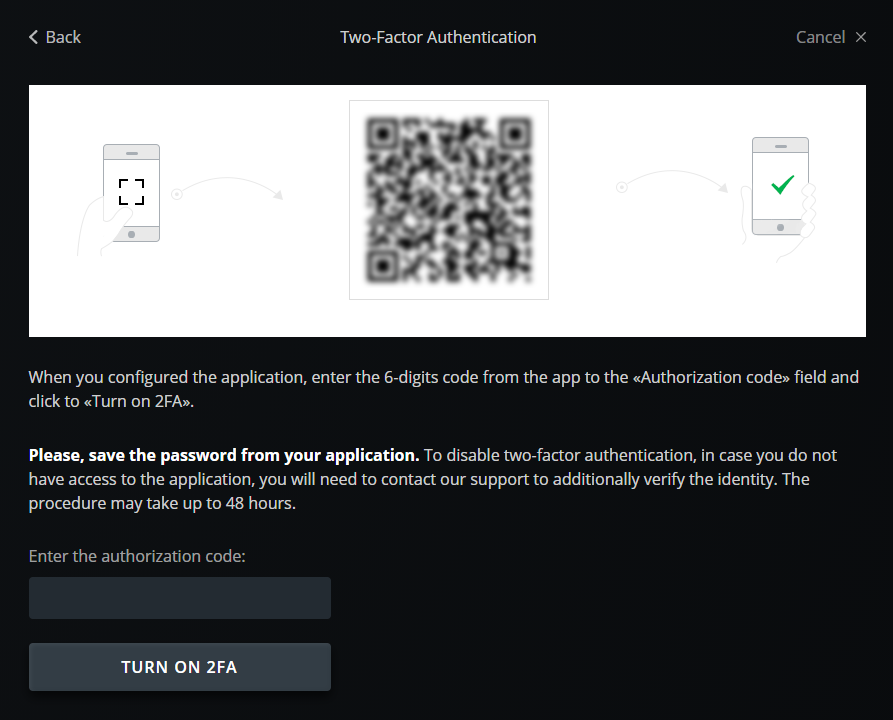Click the bold 'Please, save the password' text

coord(224,455)
